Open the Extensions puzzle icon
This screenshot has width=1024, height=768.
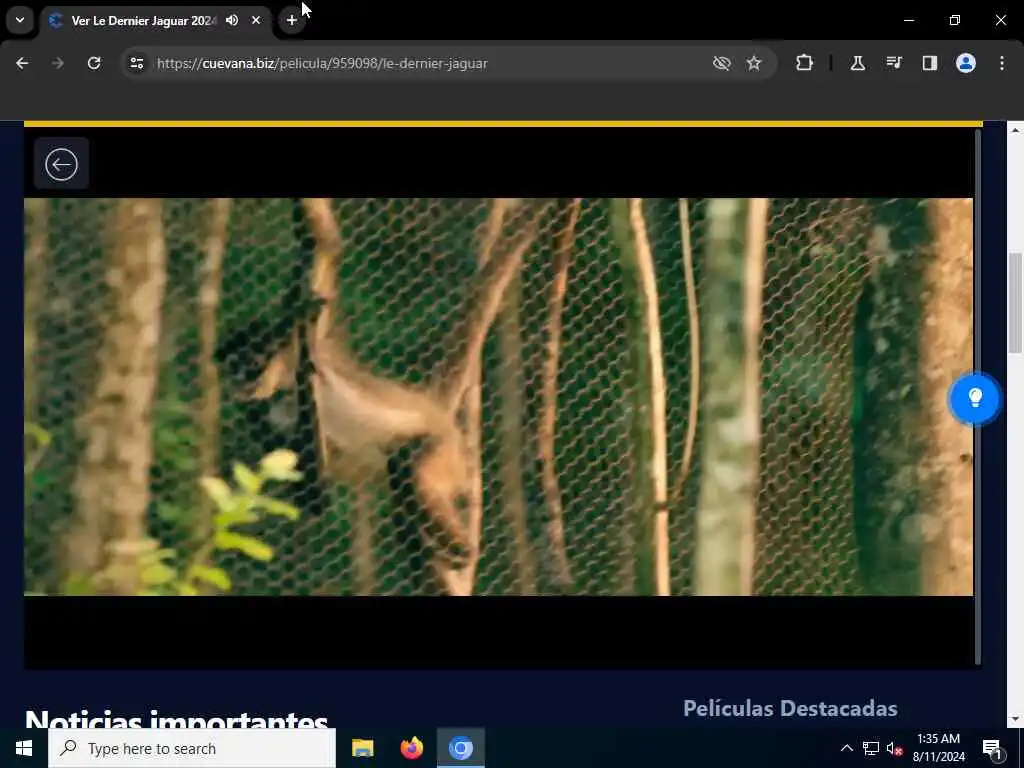pos(805,63)
